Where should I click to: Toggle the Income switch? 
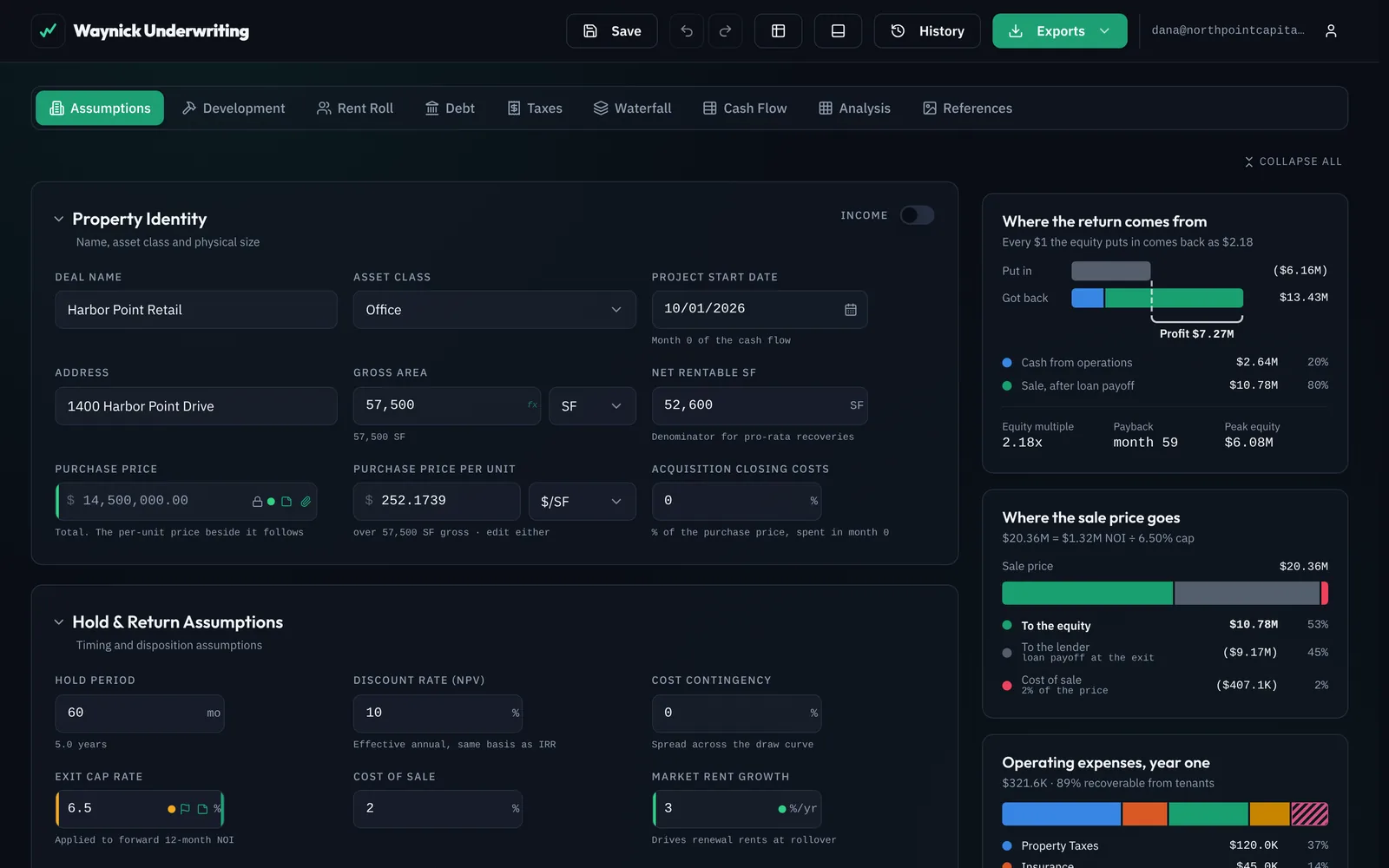(917, 215)
